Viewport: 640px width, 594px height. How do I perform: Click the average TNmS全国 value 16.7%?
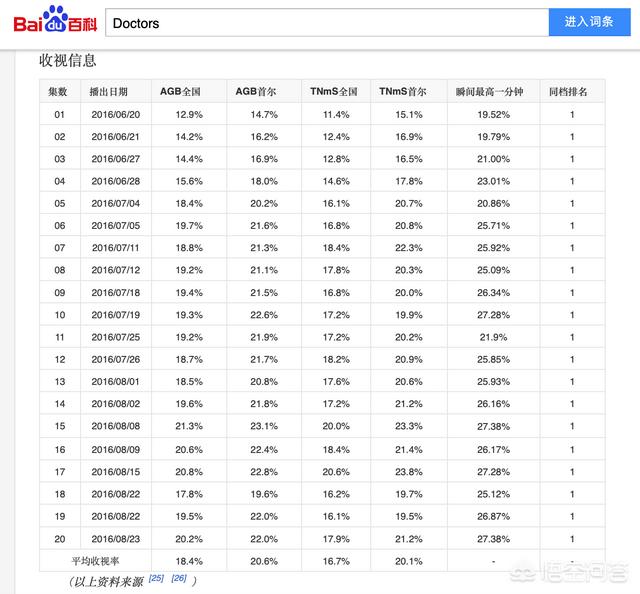point(336,561)
